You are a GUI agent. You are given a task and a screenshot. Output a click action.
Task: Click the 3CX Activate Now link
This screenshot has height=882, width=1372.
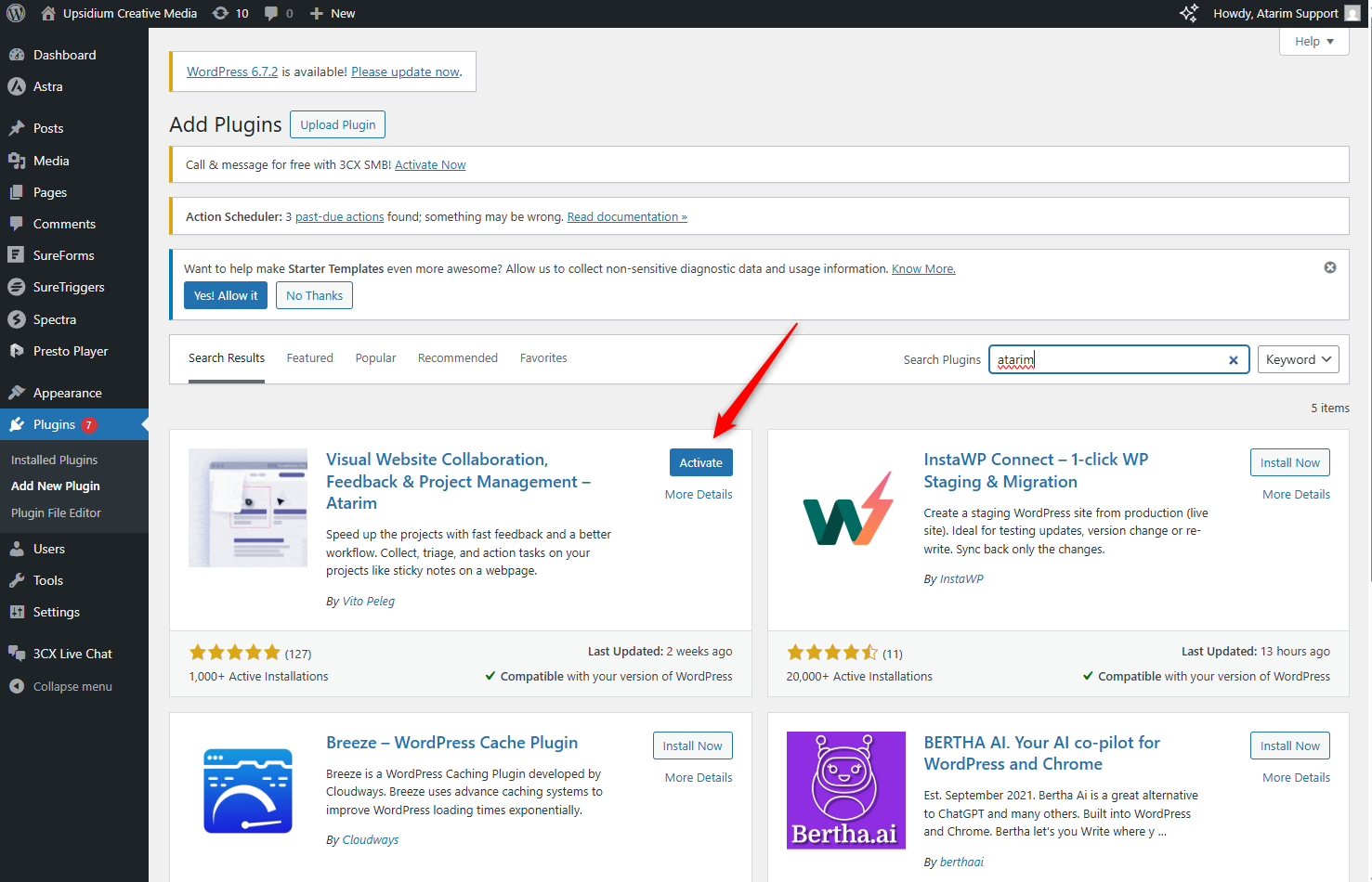point(430,164)
